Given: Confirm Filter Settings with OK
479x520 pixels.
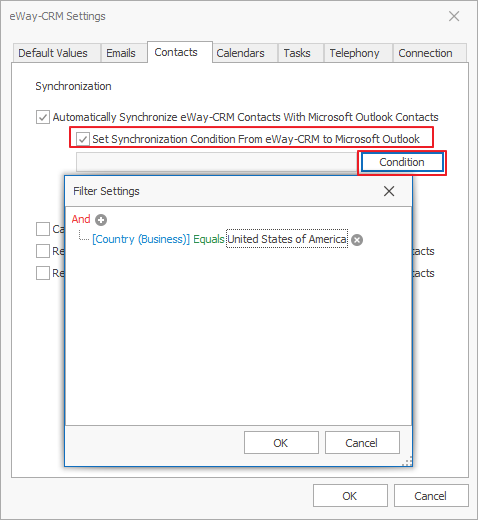Looking at the screenshot, I should point(281,443).
